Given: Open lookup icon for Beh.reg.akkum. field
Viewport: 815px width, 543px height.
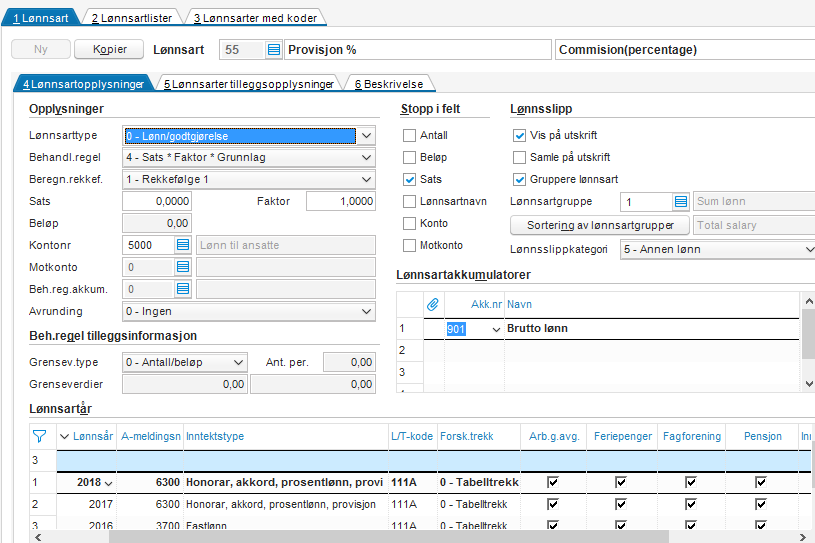Looking at the screenshot, I should point(183,289).
